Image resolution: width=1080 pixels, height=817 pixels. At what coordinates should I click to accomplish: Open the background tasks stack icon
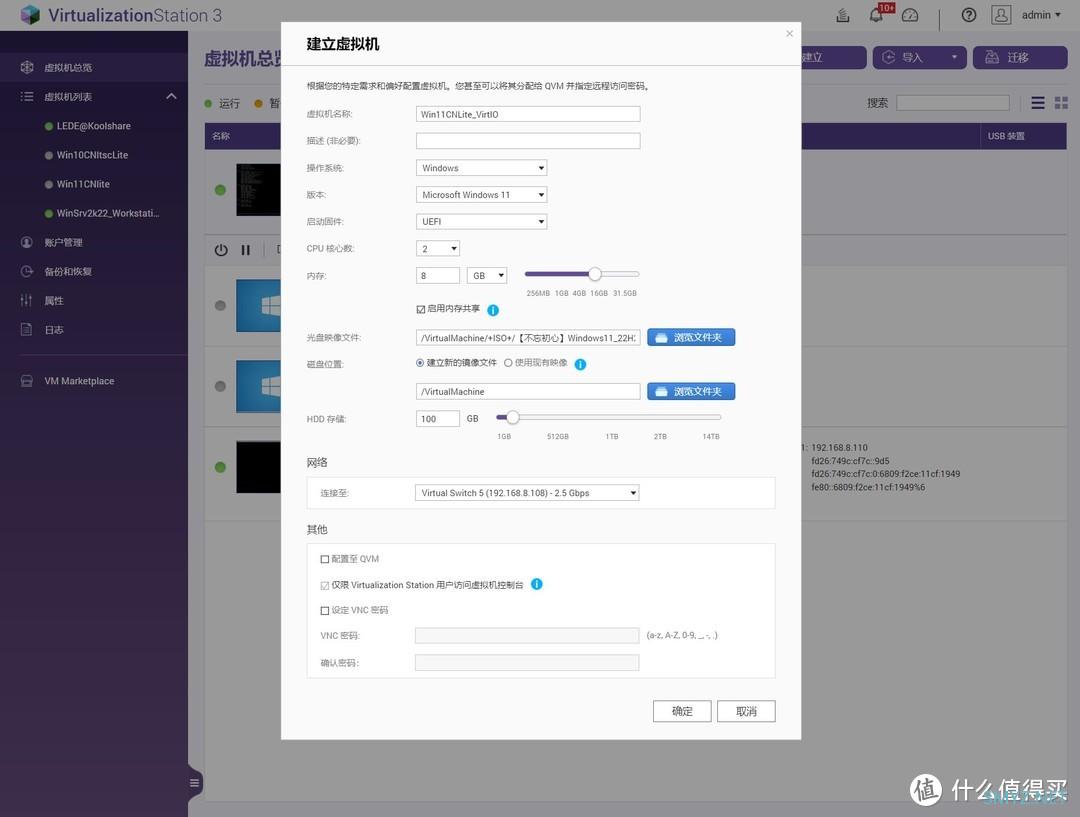842,15
